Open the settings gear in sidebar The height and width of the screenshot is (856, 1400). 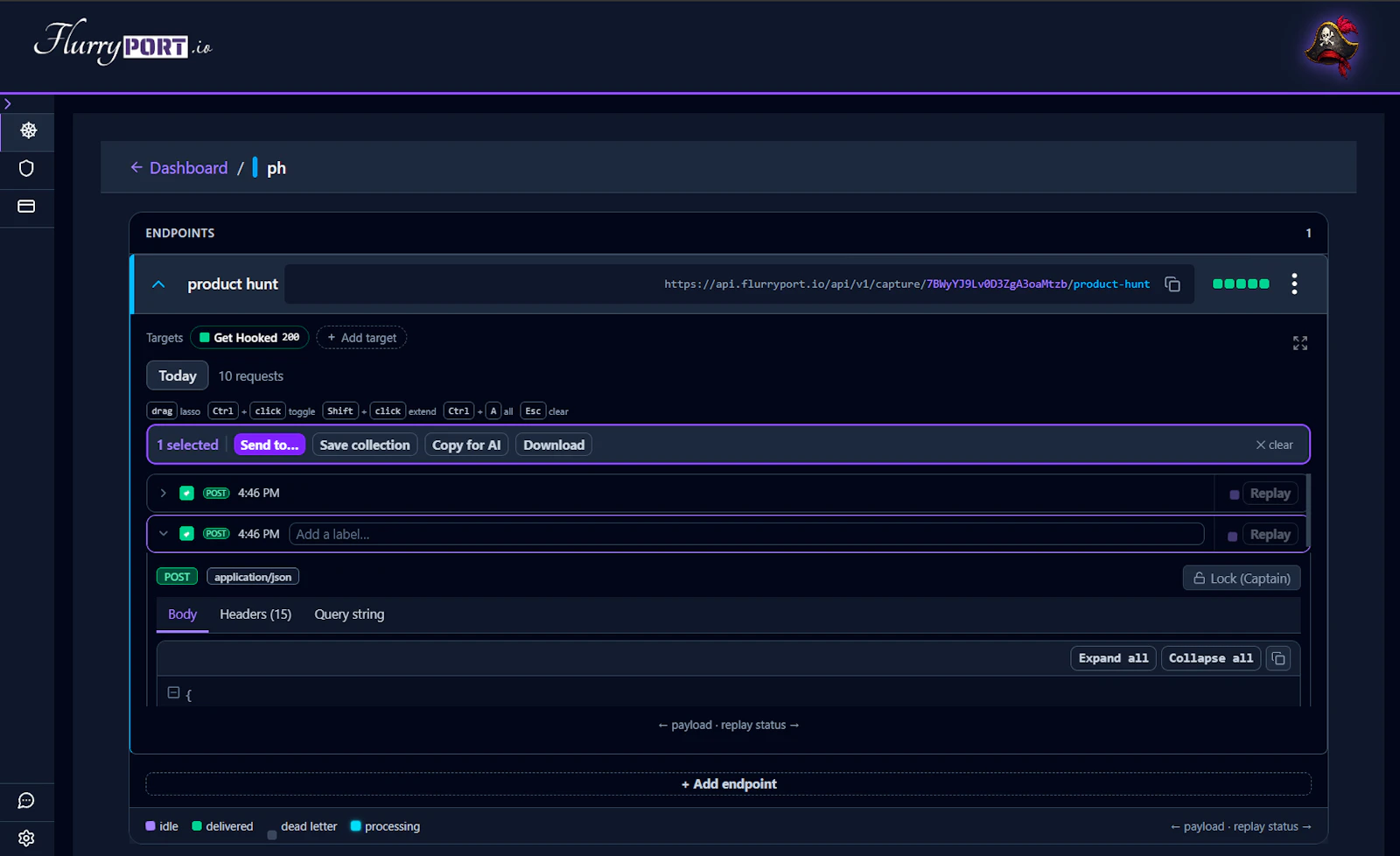pyautogui.click(x=26, y=838)
